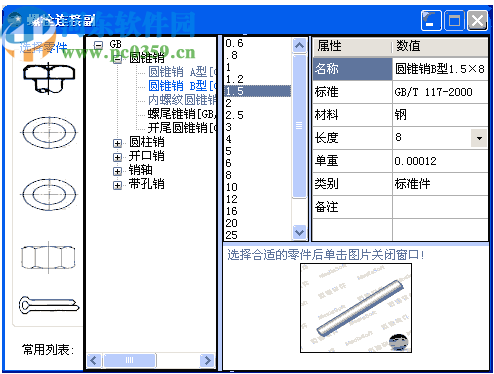Open the 长度 value dropdown
This screenshot has width=494, height=374.
point(479,138)
